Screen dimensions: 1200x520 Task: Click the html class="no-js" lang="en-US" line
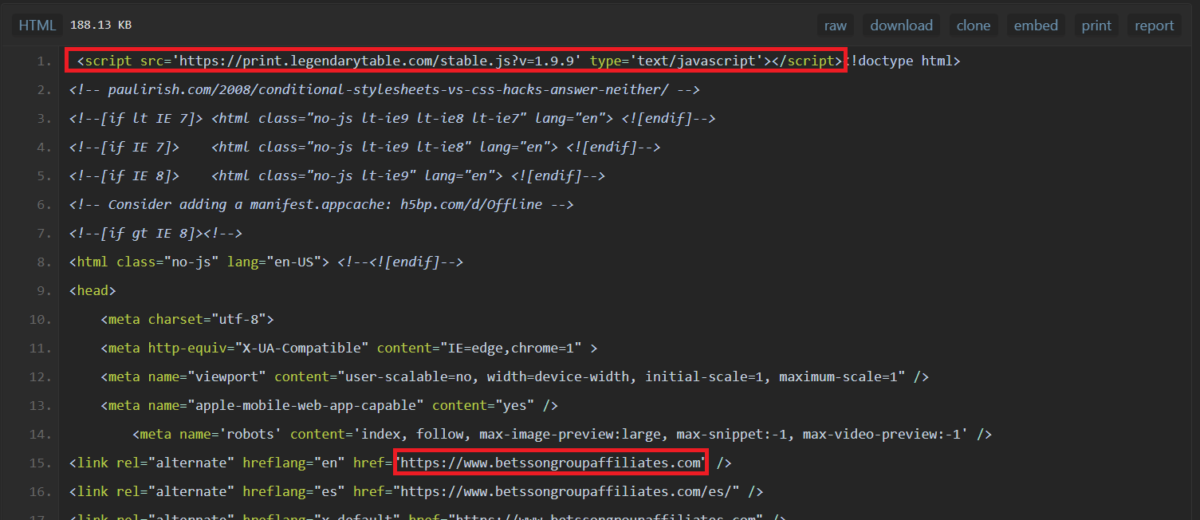click(267, 262)
